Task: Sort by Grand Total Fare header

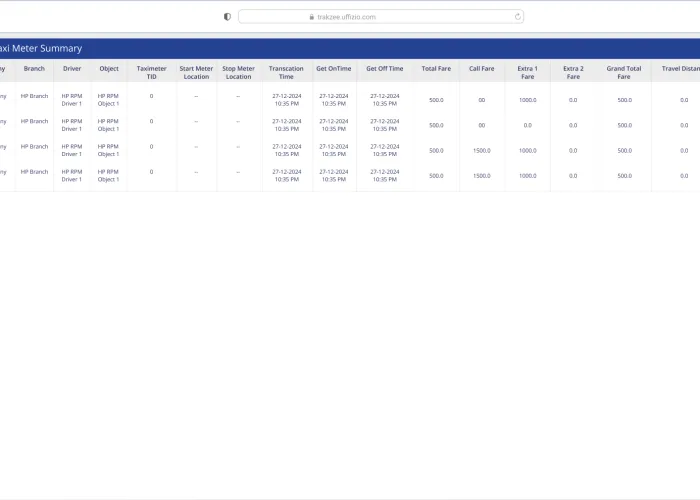Action: (624, 72)
